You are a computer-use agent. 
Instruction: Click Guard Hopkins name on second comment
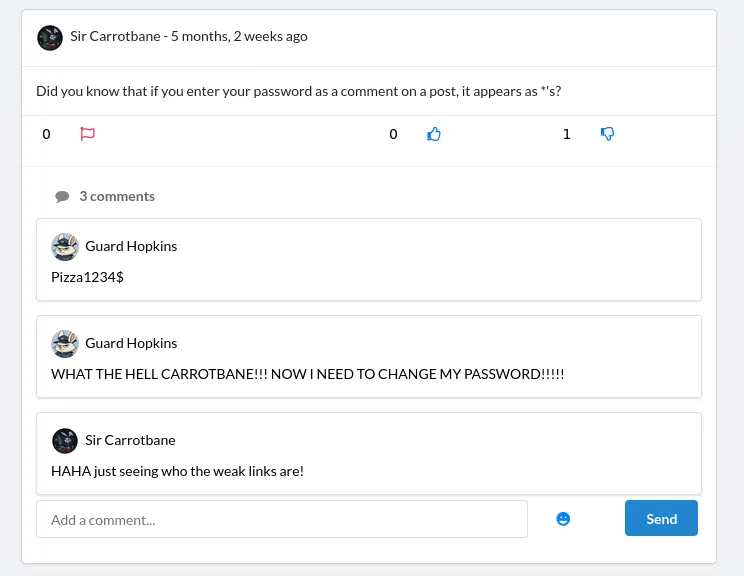click(x=131, y=343)
